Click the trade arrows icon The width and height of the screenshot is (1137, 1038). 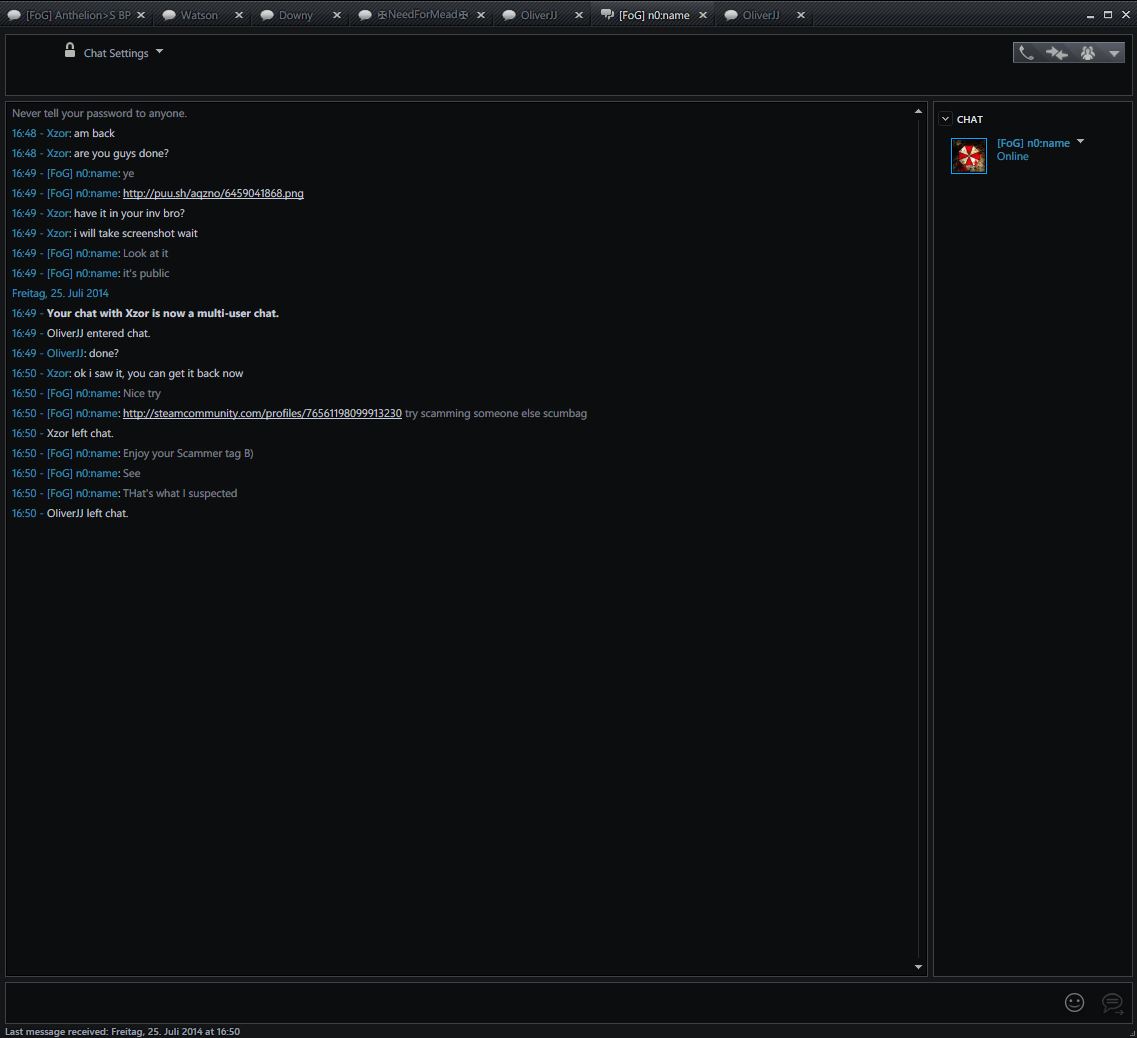[1057, 53]
